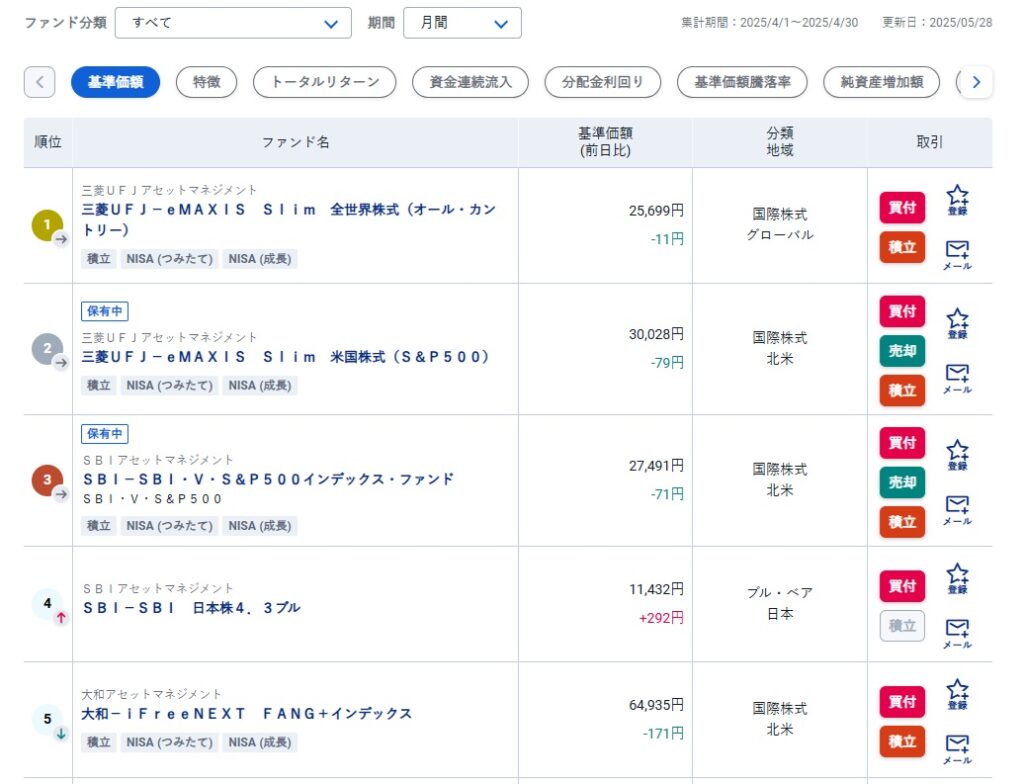Click NISA (成長) tag on FANG+ row
The image size is (1024, 784).
(260, 742)
